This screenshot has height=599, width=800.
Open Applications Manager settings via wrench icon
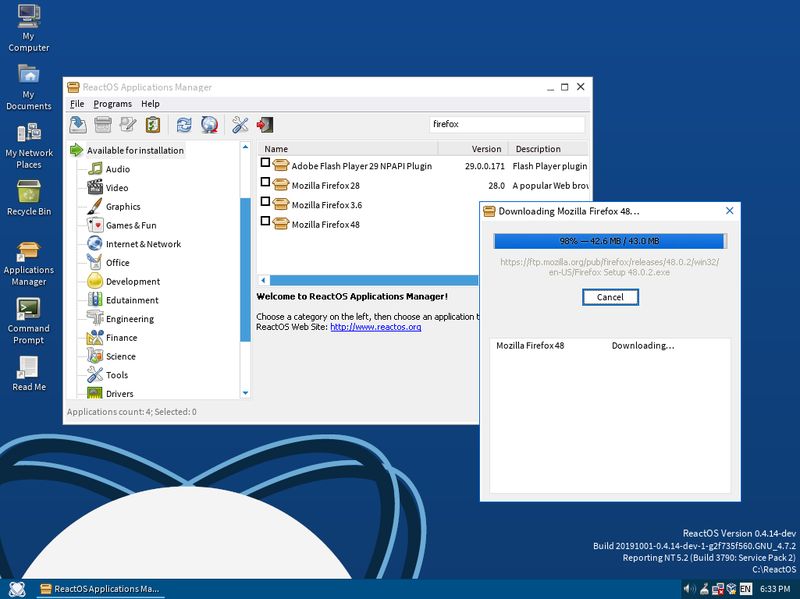(x=238, y=124)
